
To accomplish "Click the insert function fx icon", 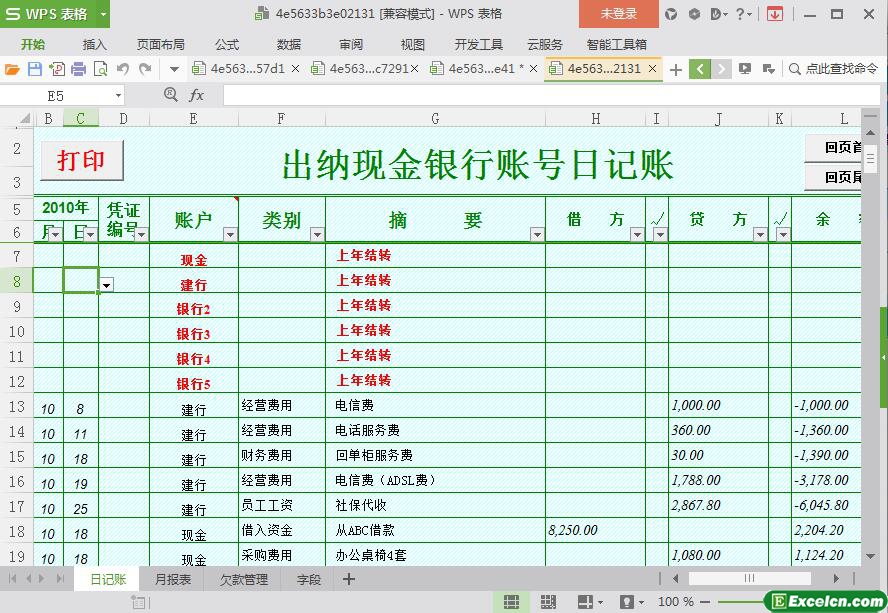I will [x=196, y=95].
